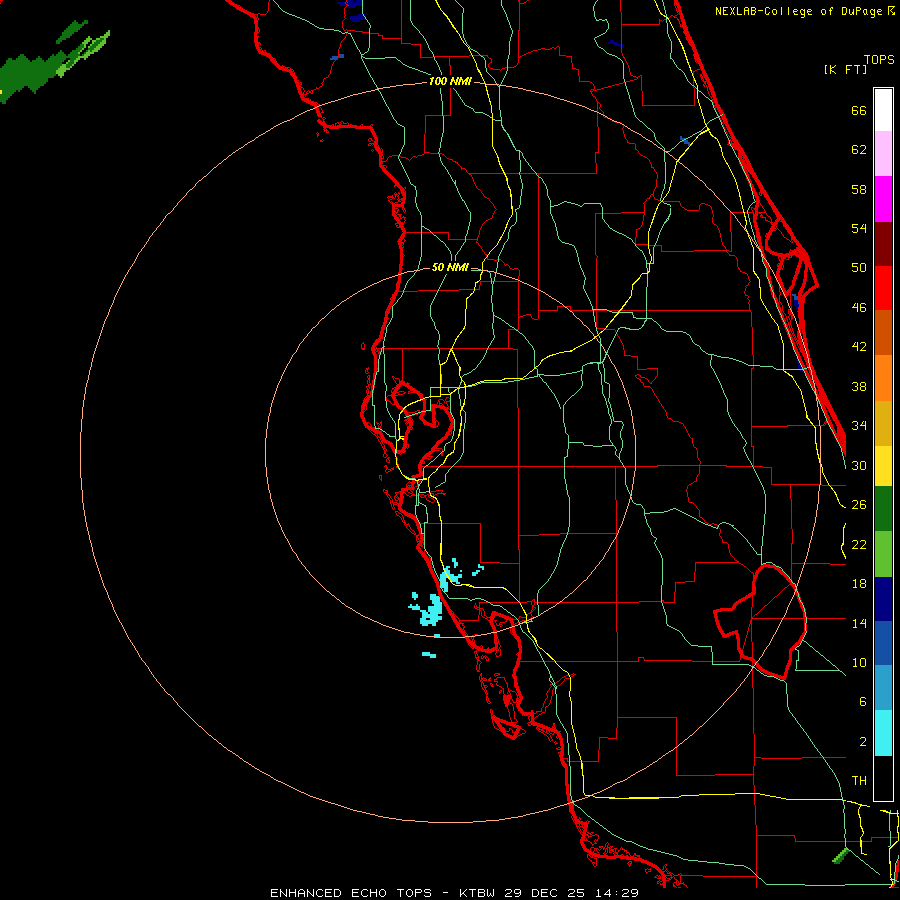
Task: Pick the dark red legend swatch
Action: (x=883, y=244)
